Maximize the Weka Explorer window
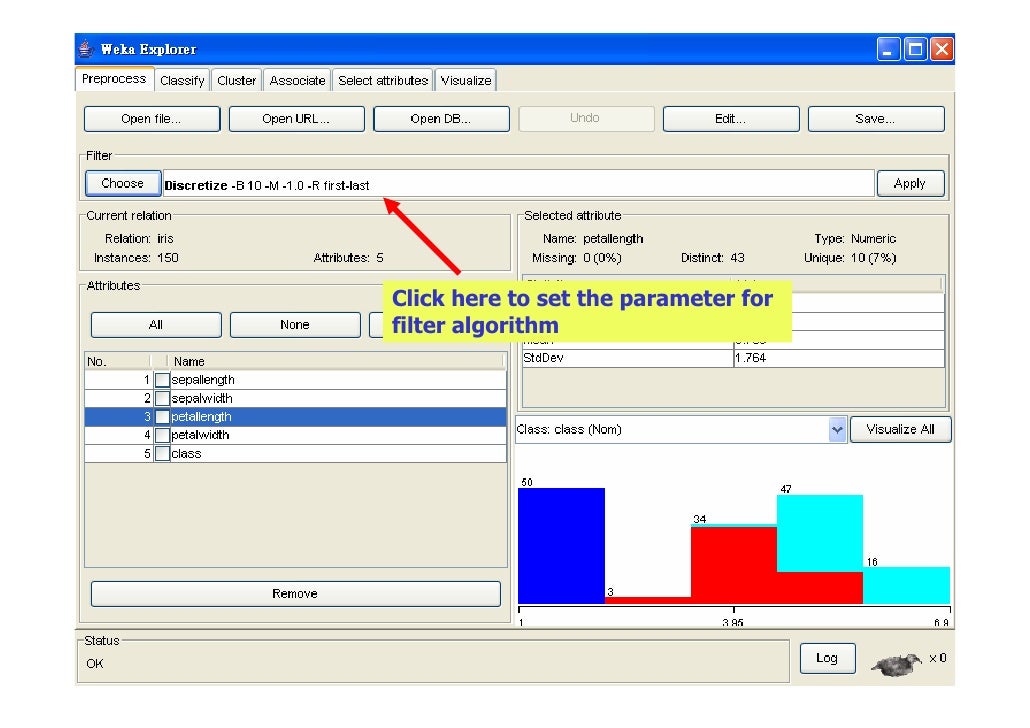The image size is (1030, 728). tap(915, 49)
